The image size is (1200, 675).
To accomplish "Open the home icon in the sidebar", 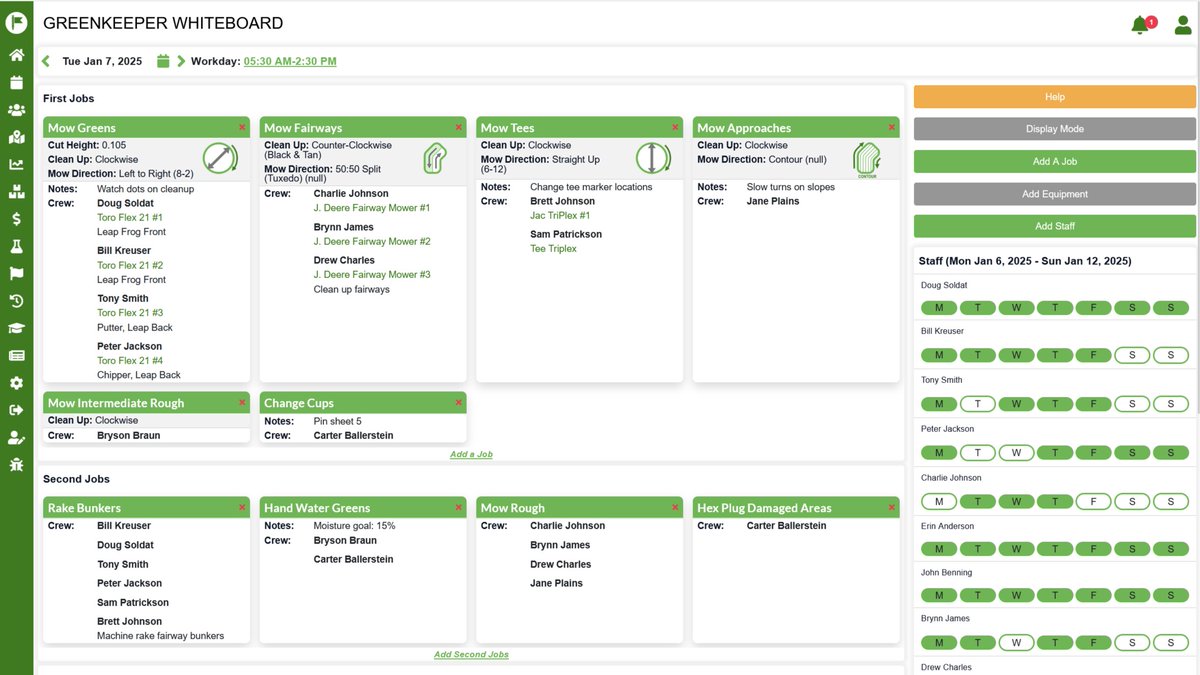I will 15,55.
